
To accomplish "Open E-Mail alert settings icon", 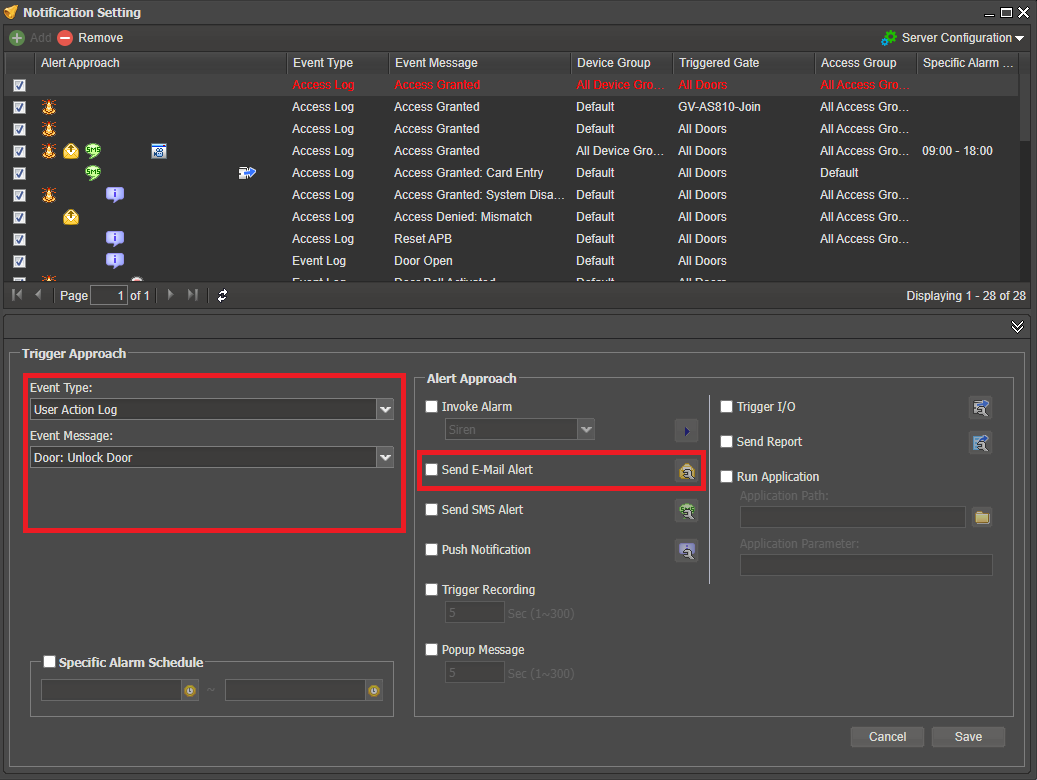I will point(686,472).
